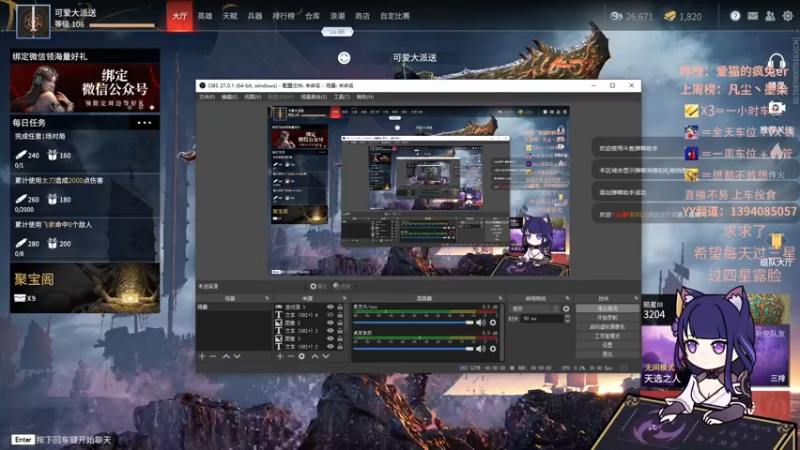Mute the 麦克风/Aux channel speaker icon

coord(481,322)
